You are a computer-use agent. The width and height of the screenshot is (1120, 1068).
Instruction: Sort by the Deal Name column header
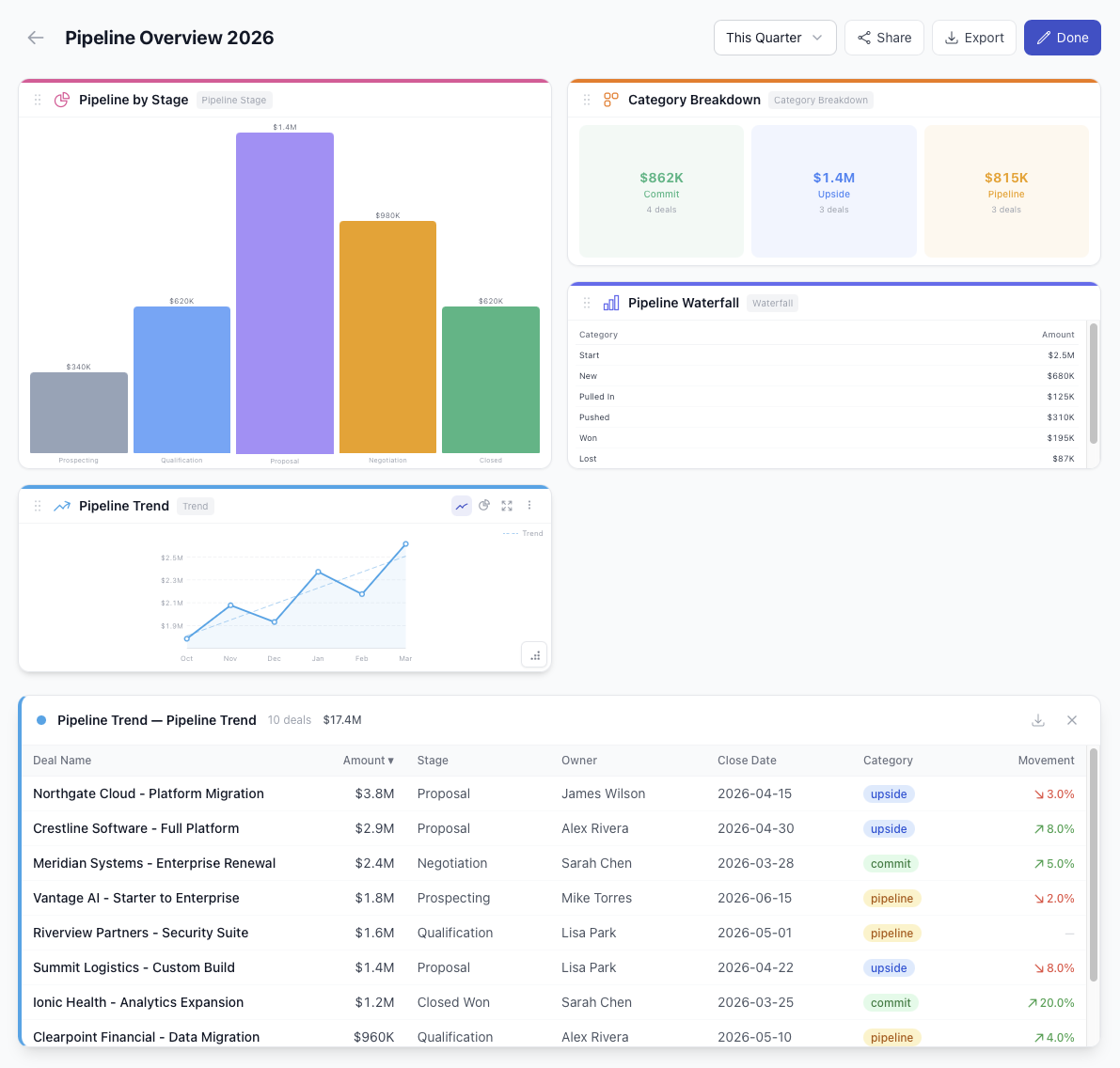point(62,761)
